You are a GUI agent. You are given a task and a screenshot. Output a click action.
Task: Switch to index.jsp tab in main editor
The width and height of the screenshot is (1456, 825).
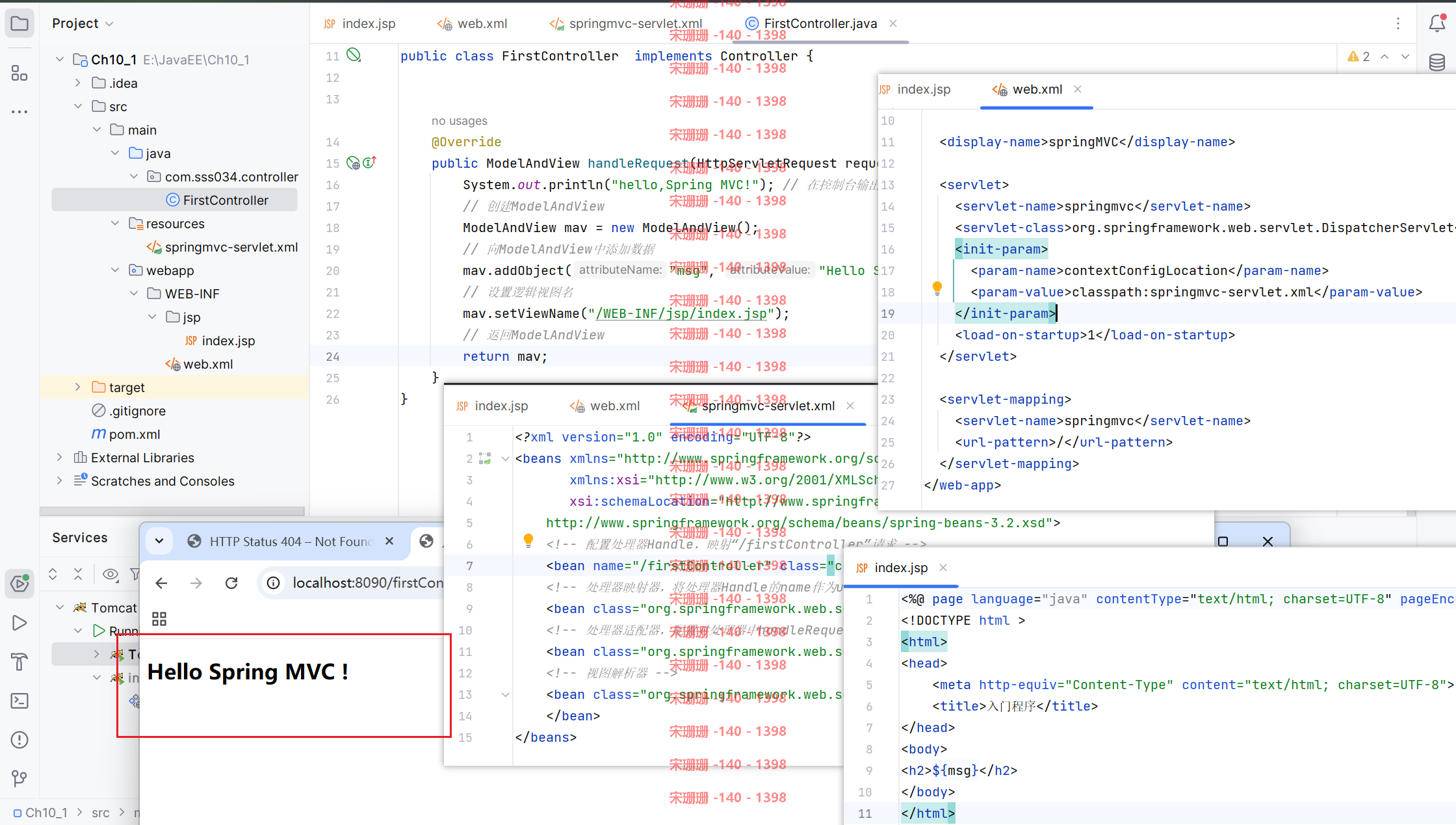pyautogui.click(x=359, y=23)
